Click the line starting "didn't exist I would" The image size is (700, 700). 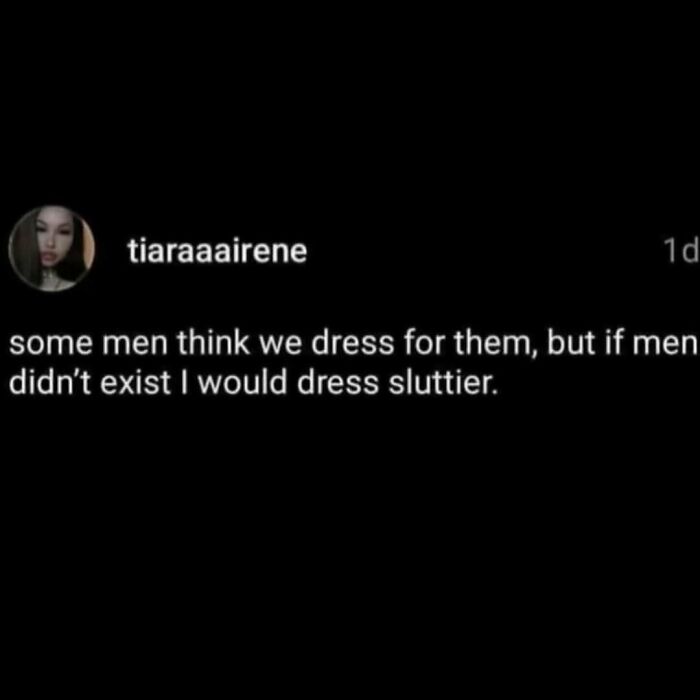click(253, 383)
